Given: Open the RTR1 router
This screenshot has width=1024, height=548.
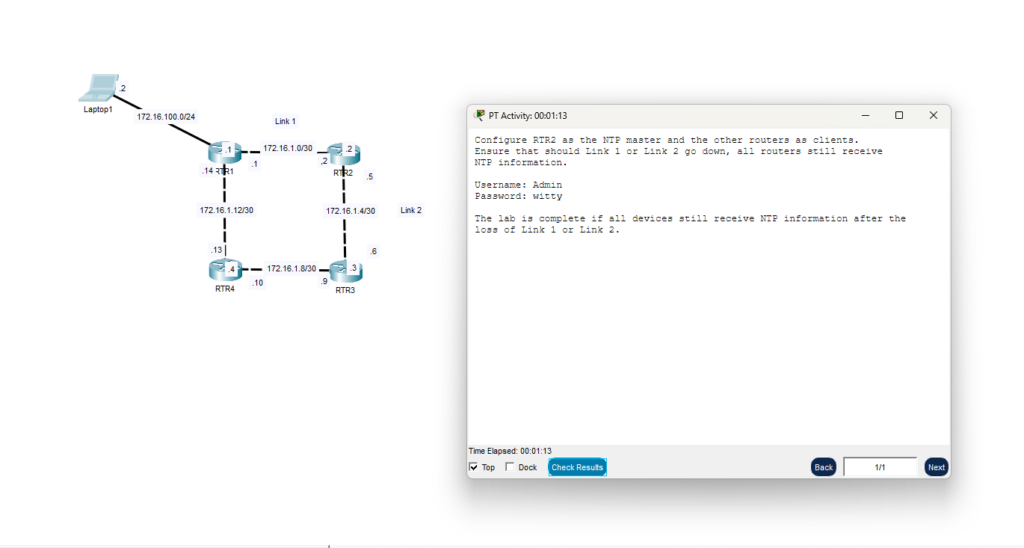Looking at the screenshot, I should (x=221, y=153).
